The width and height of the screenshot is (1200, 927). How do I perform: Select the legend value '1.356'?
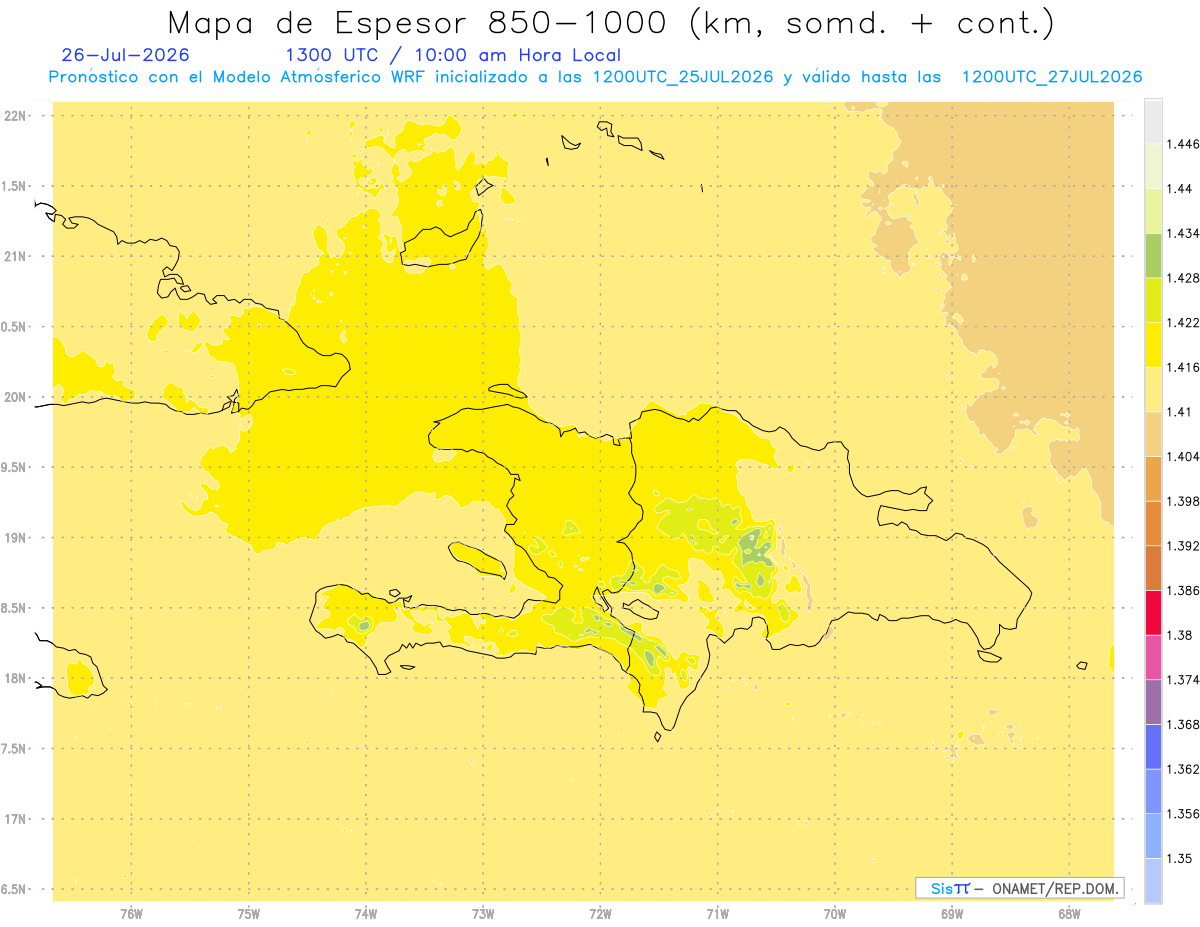click(1182, 814)
